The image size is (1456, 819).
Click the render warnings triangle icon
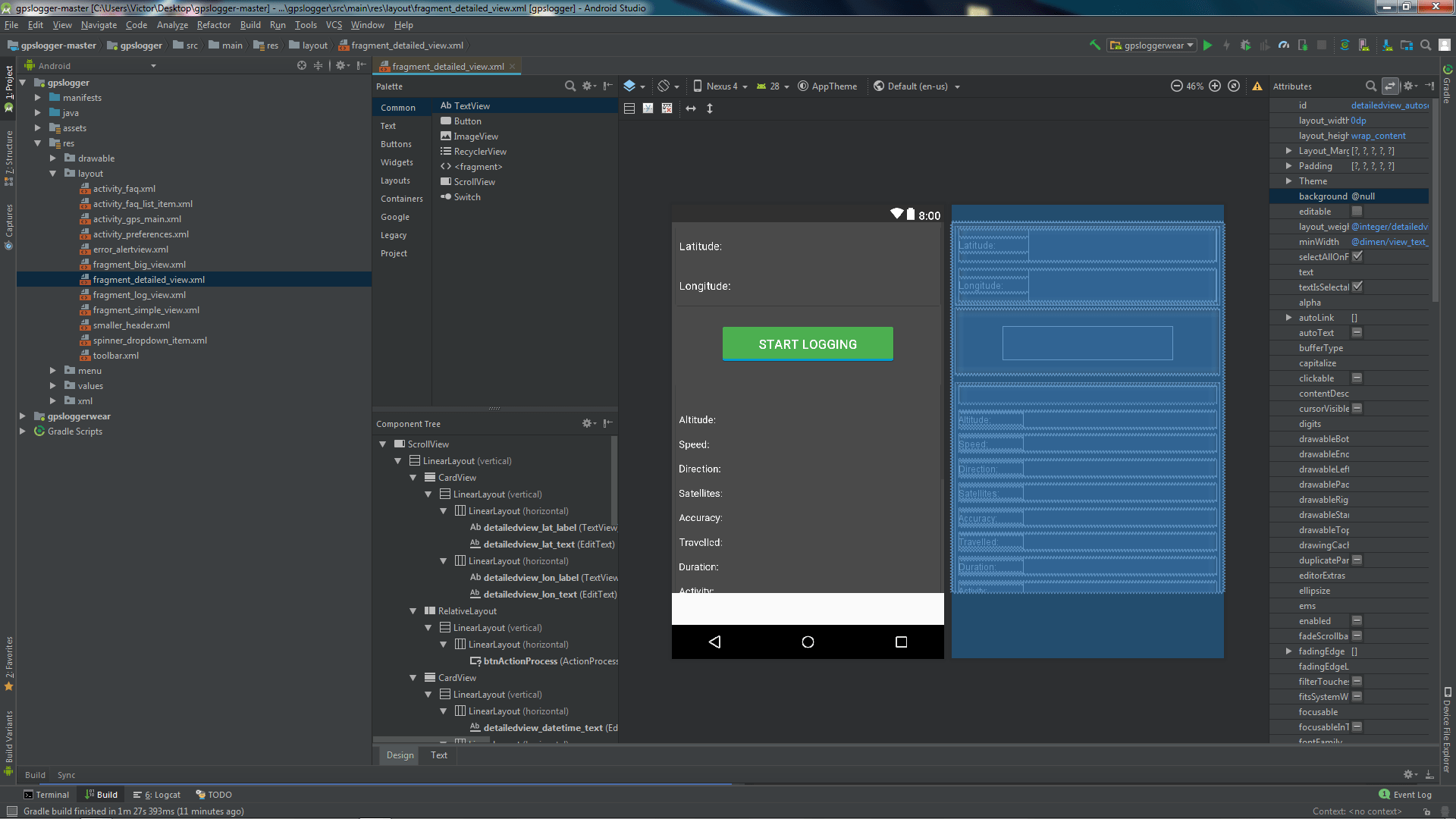pyautogui.click(x=1257, y=86)
